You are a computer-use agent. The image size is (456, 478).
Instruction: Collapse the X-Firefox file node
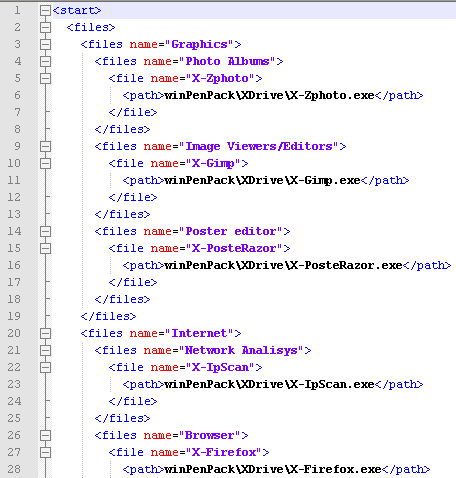(45, 452)
